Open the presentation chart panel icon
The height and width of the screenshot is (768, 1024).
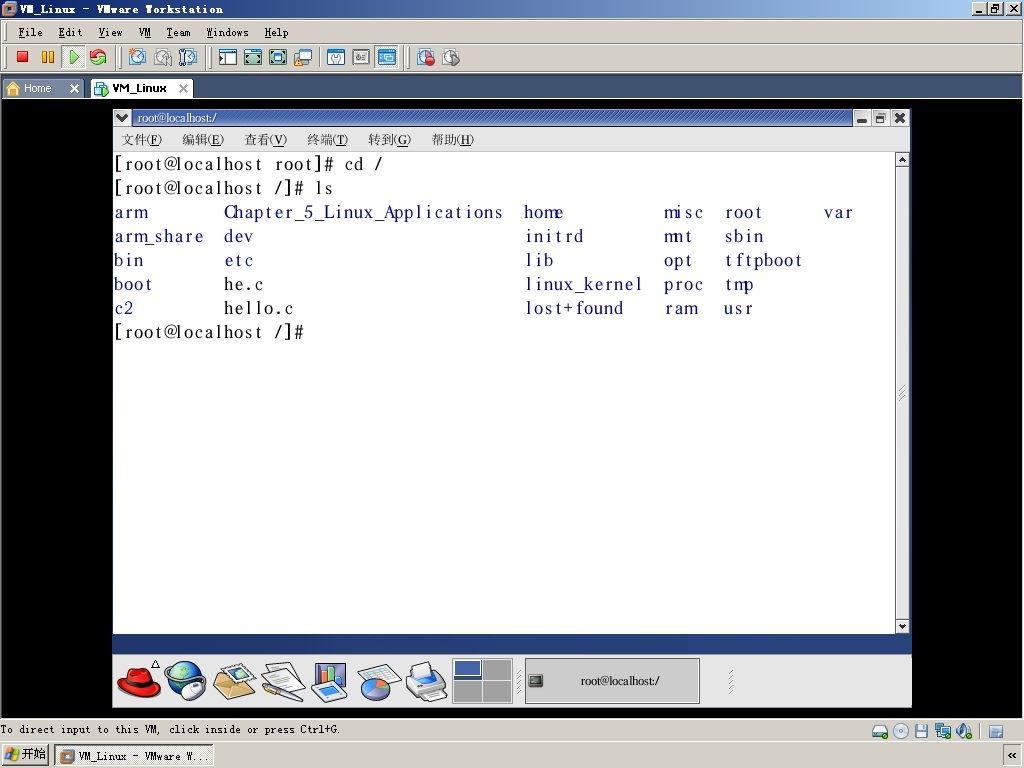tap(330, 681)
